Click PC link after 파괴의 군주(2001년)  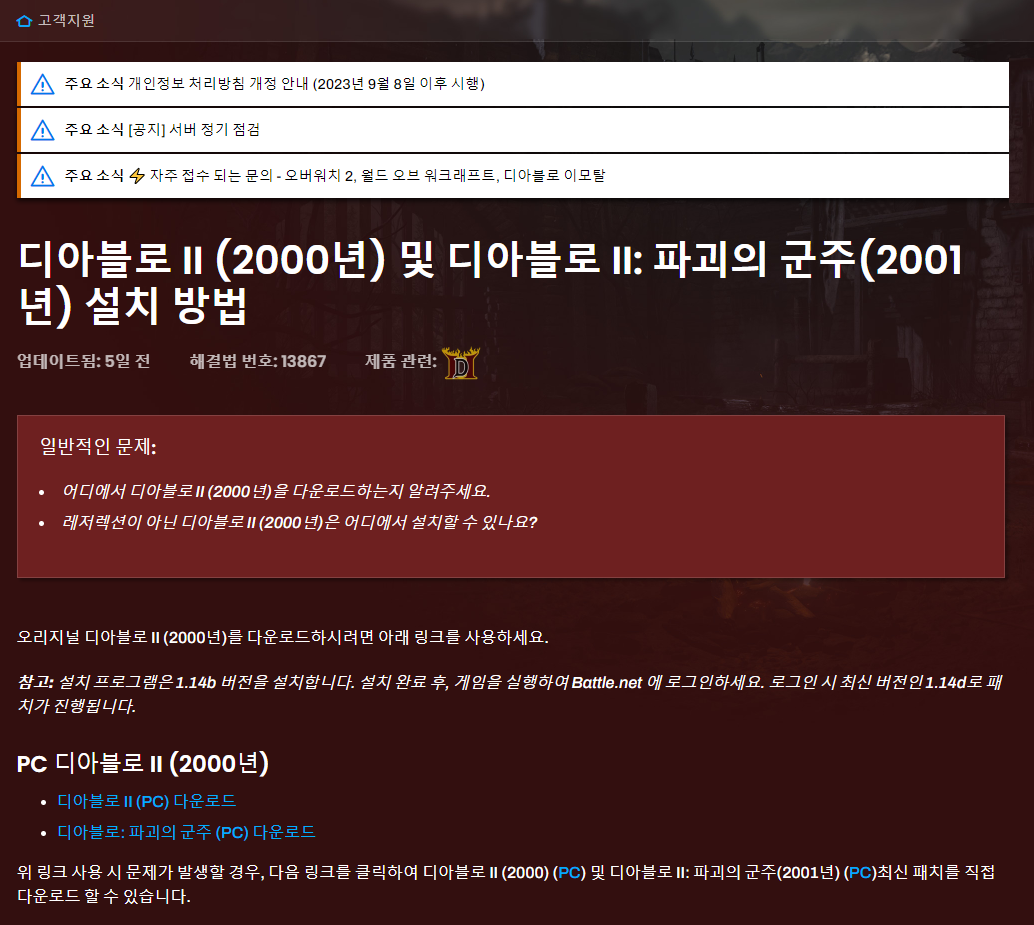860,872
